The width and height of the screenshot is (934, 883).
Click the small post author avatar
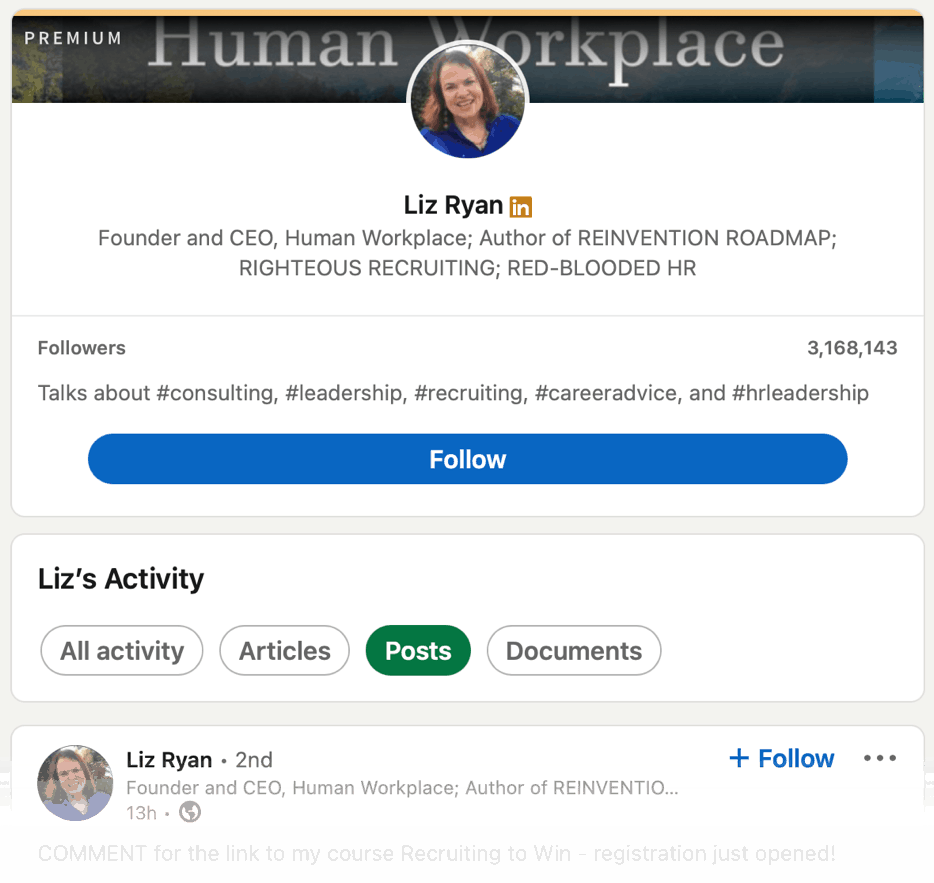[75, 783]
